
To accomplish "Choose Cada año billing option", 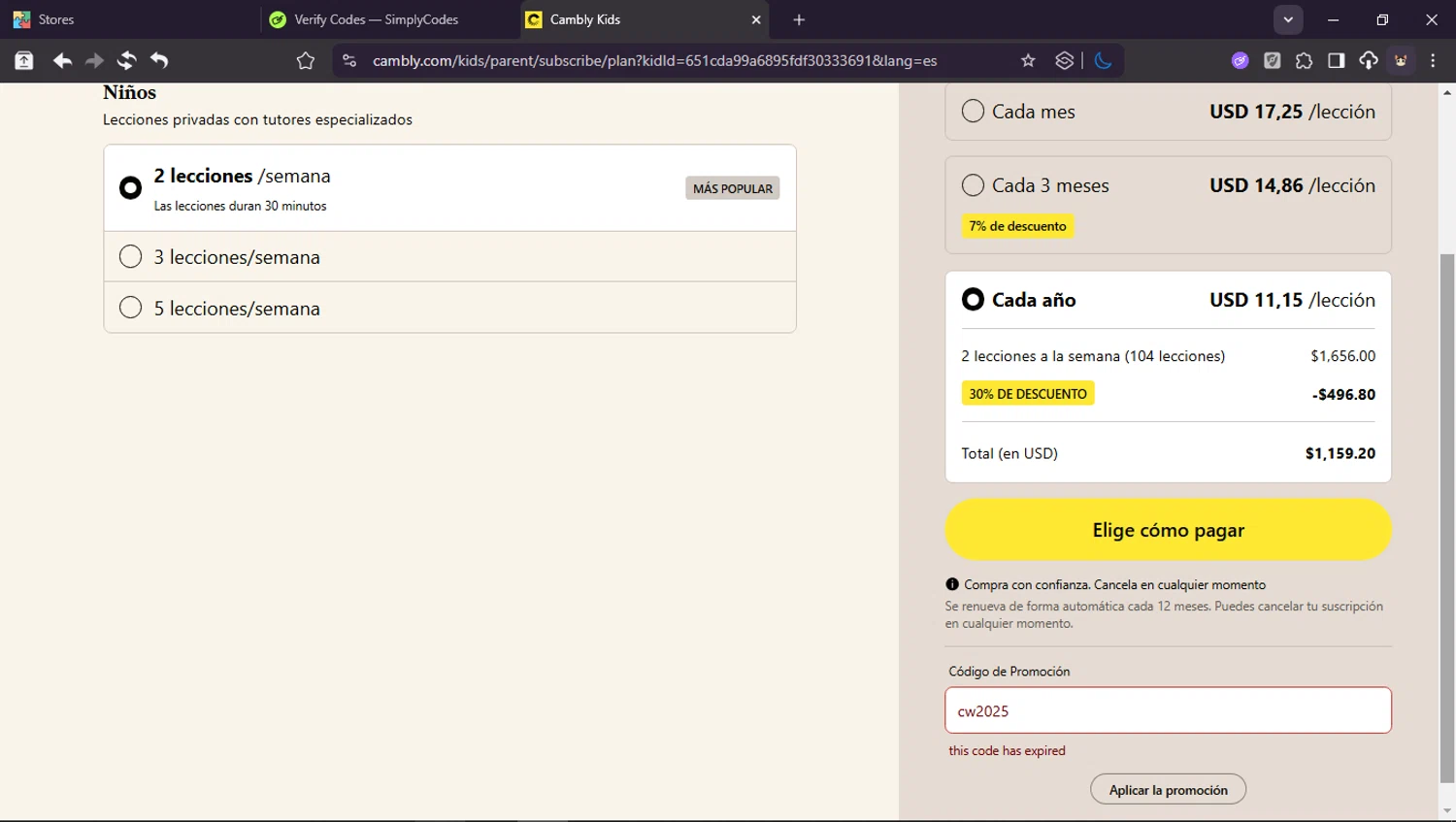I will [x=1168, y=300].
